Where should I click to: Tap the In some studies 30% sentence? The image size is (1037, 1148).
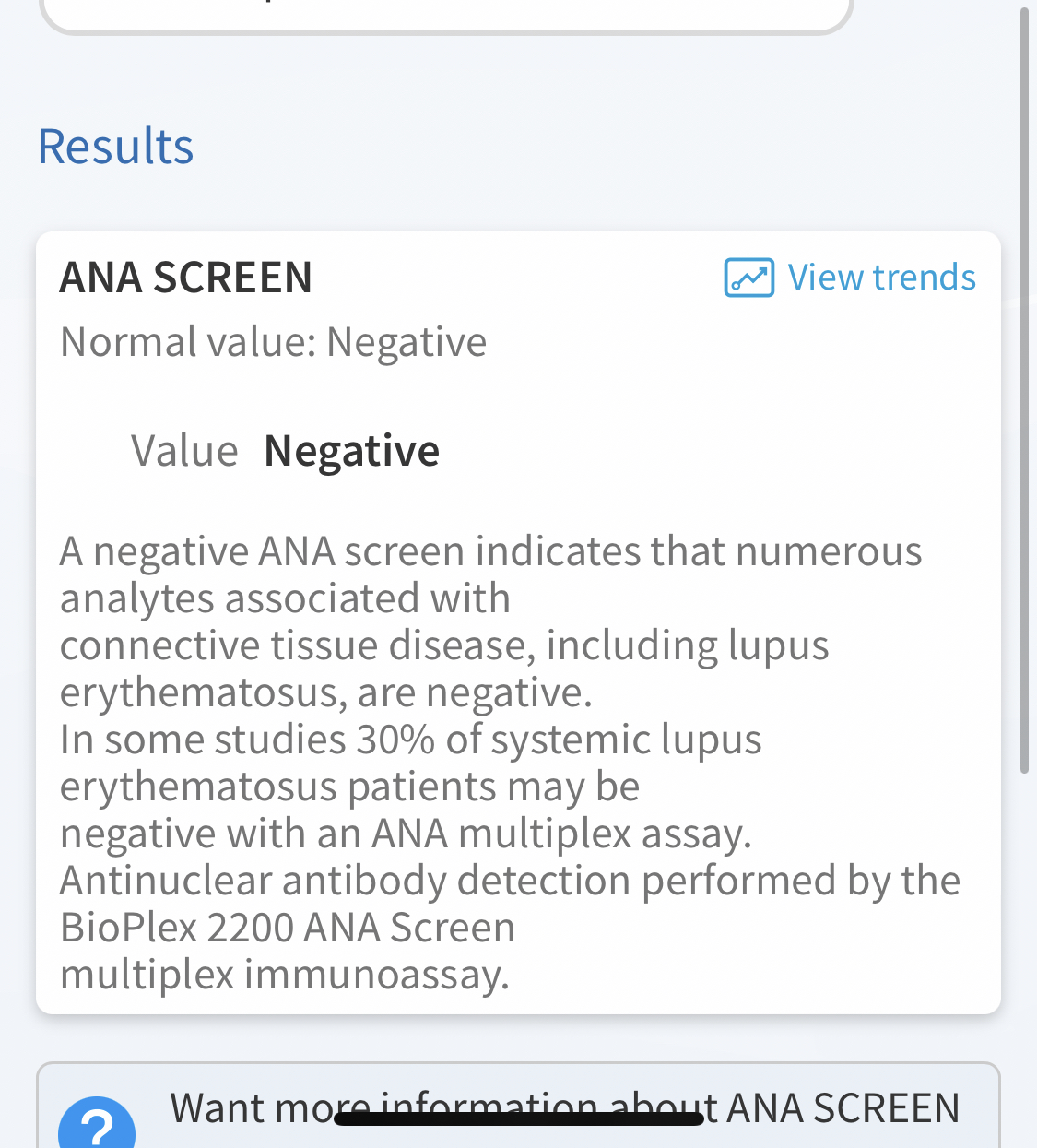click(x=411, y=740)
